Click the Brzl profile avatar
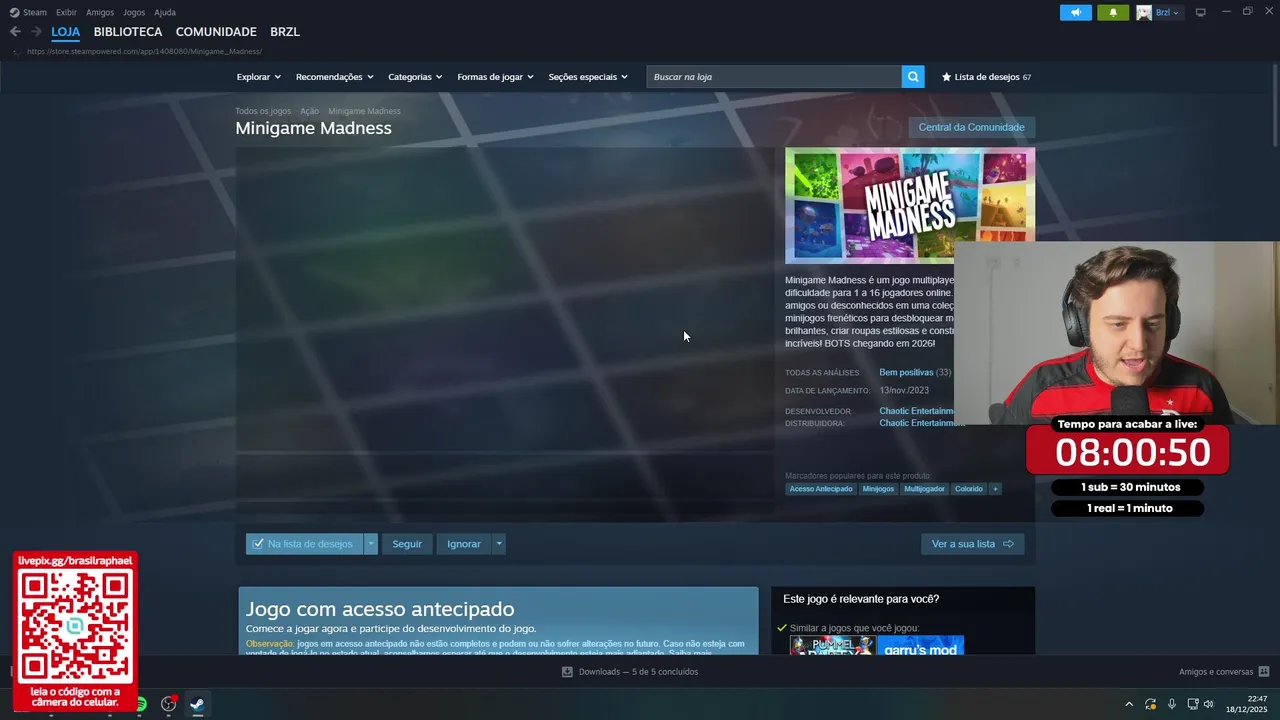 click(x=1144, y=13)
